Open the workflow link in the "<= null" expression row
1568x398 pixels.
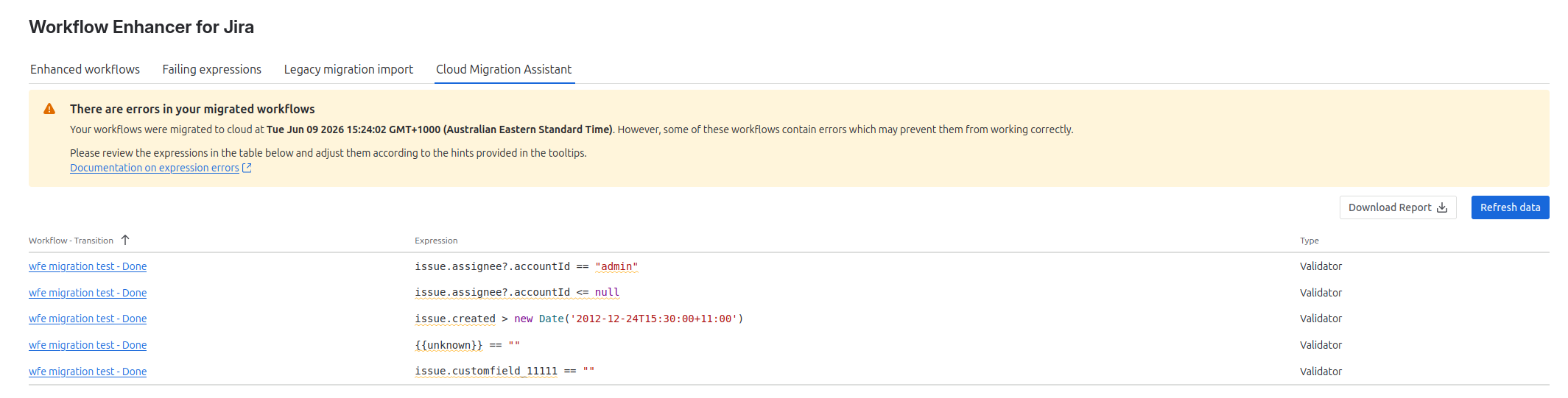tap(88, 293)
